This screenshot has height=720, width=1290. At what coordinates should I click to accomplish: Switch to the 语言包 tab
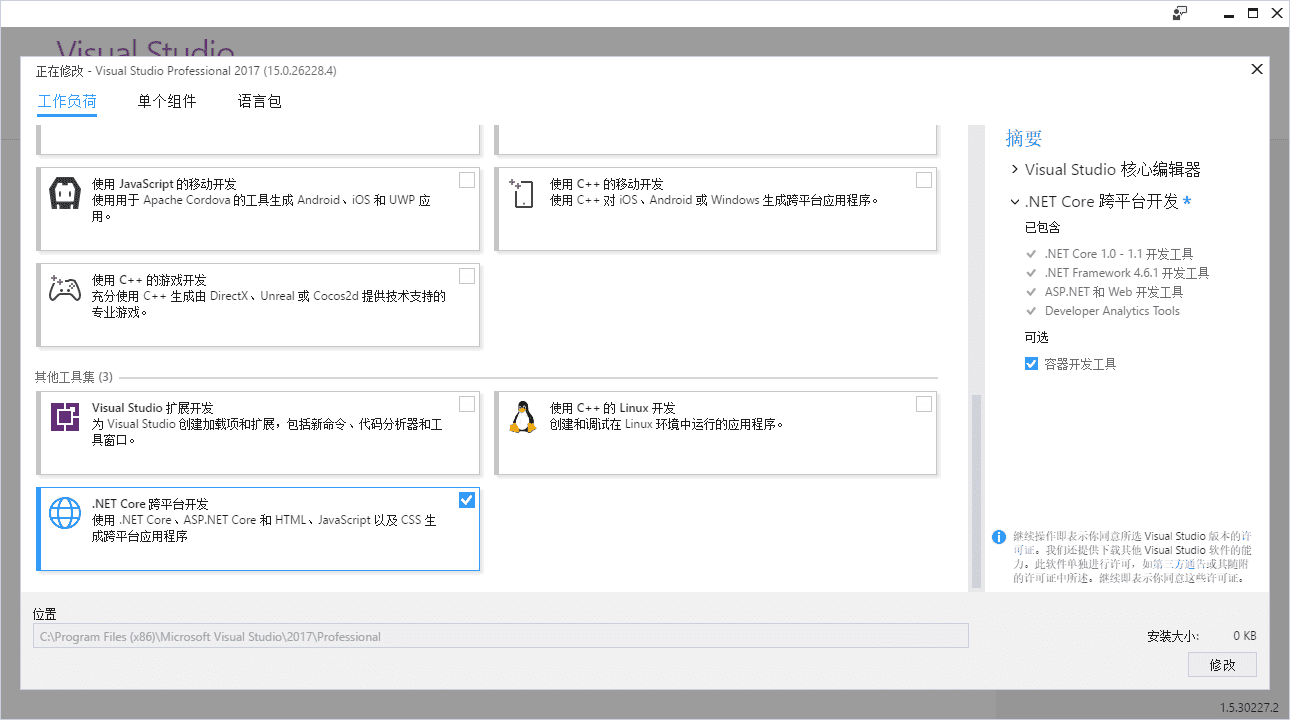(x=260, y=101)
